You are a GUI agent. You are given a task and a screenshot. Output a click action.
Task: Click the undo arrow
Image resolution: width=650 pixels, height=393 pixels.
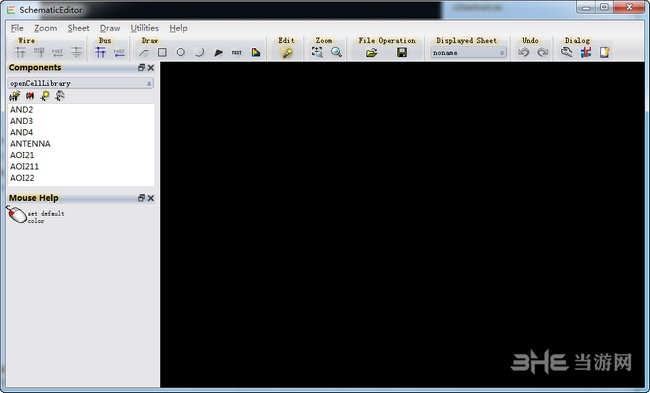click(524, 52)
